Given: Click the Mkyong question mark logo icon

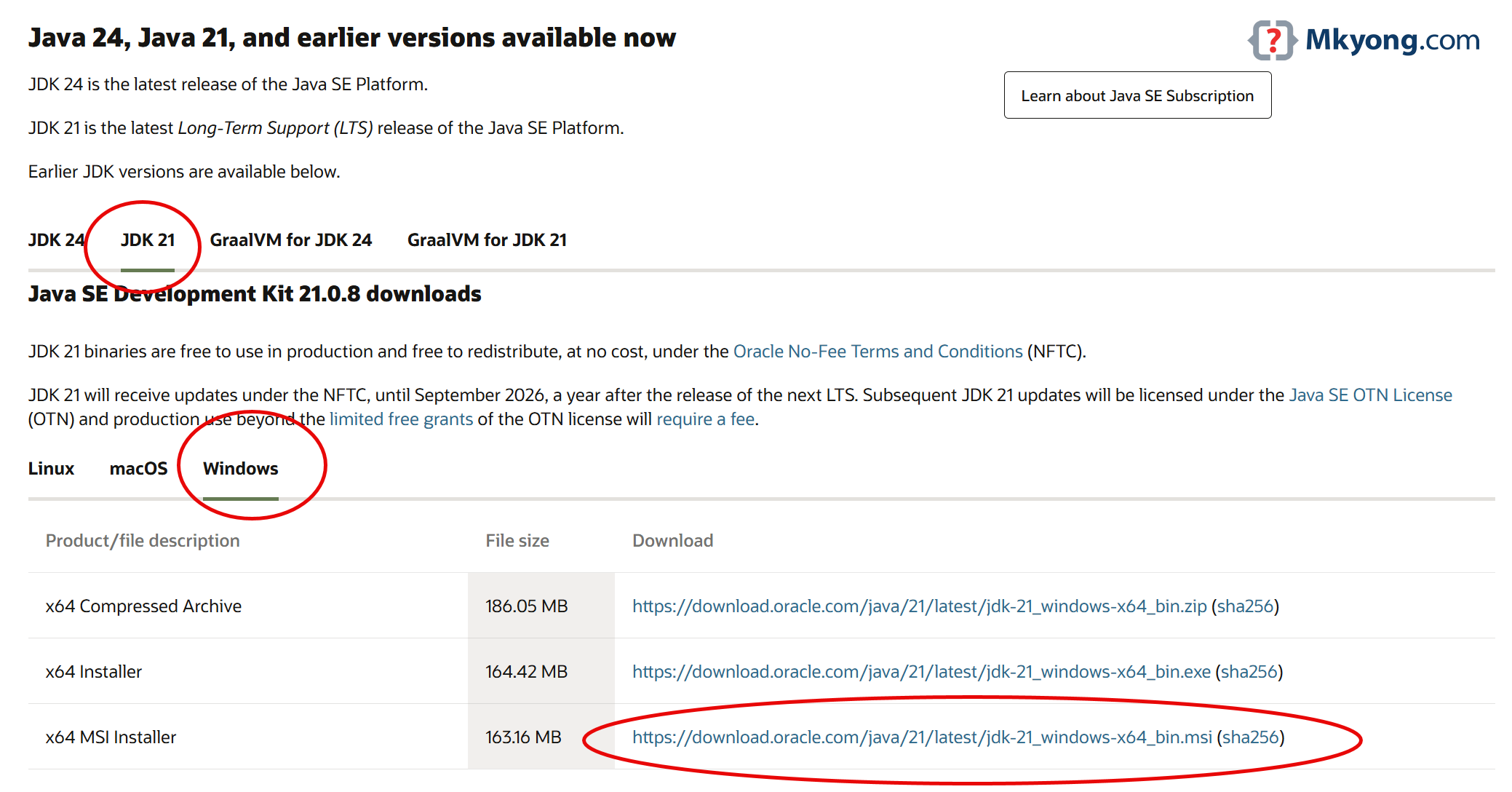Looking at the screenshot, I should (1273, 40).
